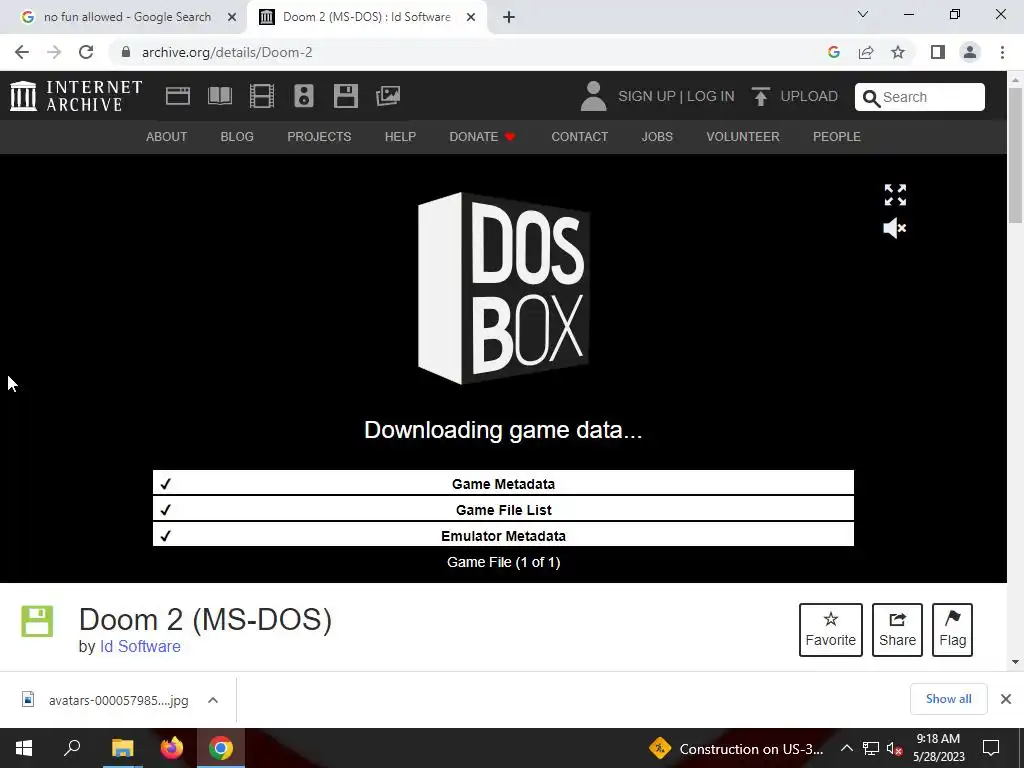Click the address bar URL
The image size is (1024, 768).
click(x=227, y=52)
